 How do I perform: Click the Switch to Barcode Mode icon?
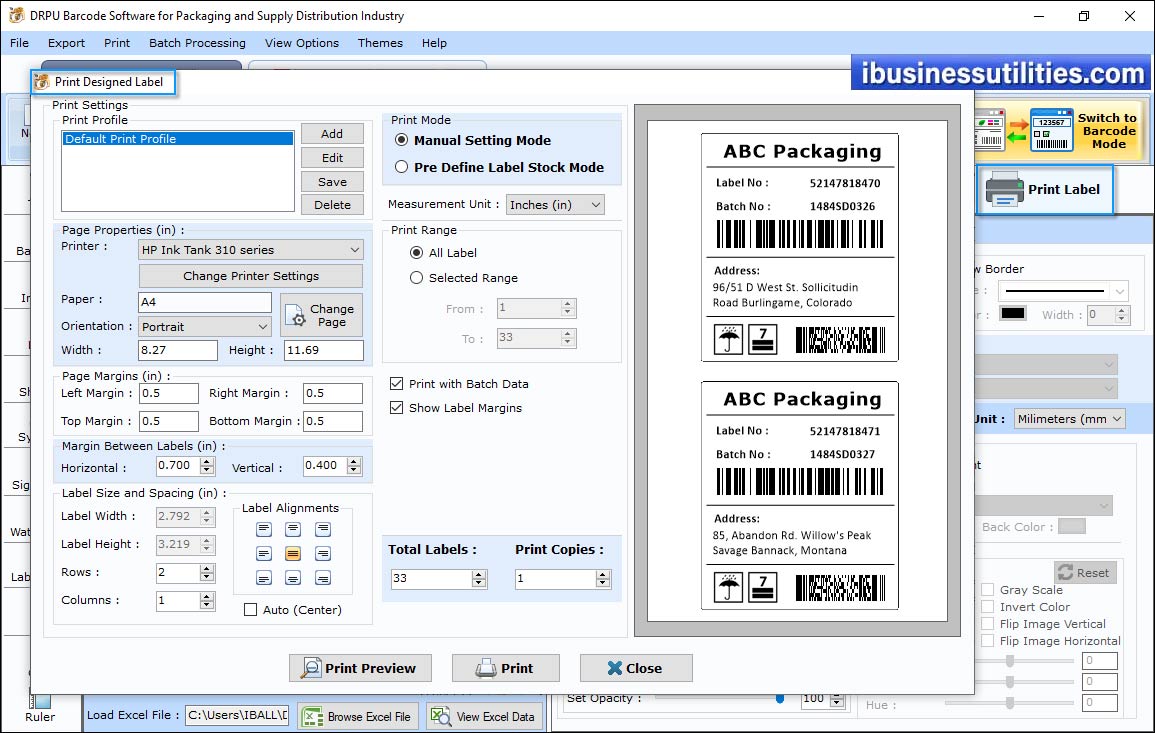[x=1024, y=131]
